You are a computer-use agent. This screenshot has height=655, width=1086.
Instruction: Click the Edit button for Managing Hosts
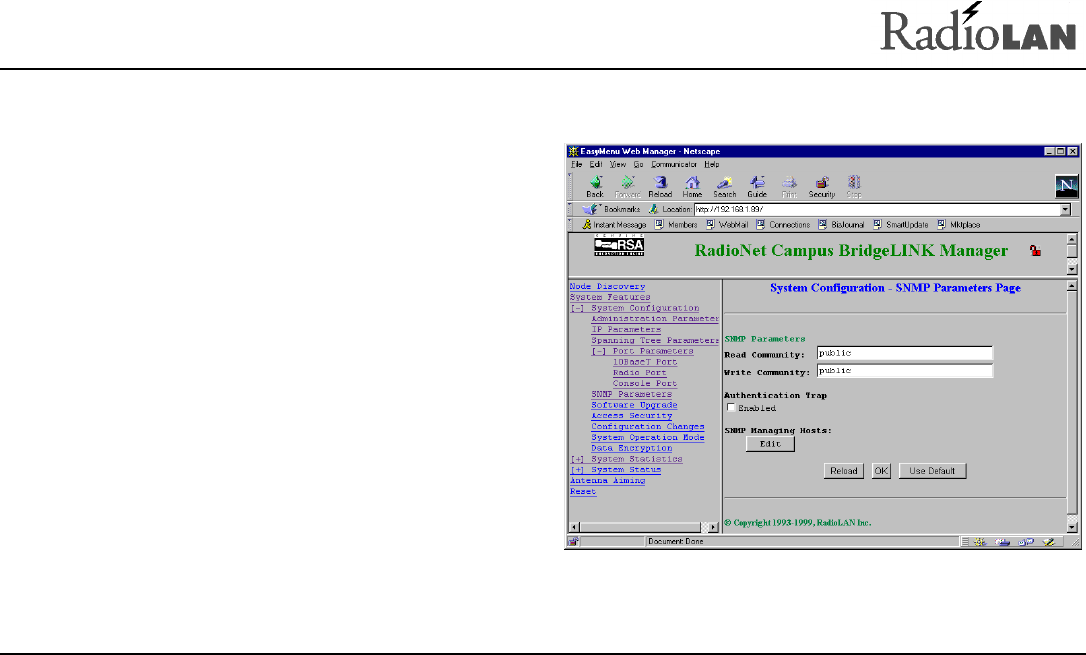[770, 444]
